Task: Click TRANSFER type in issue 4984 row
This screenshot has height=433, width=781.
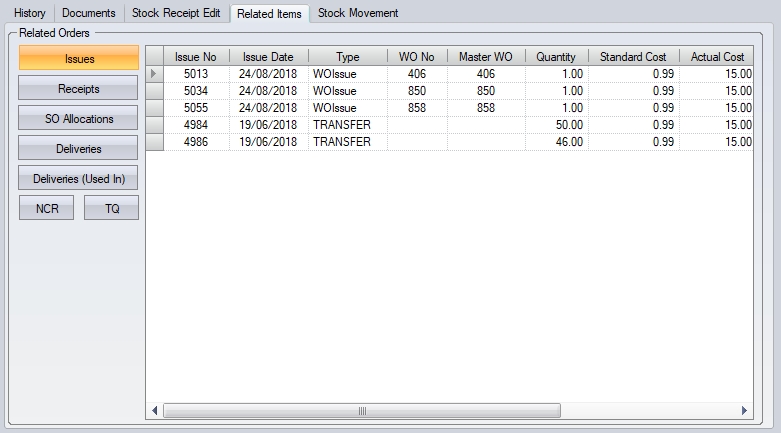Action: pyautogui.click(x=348, y=125)
